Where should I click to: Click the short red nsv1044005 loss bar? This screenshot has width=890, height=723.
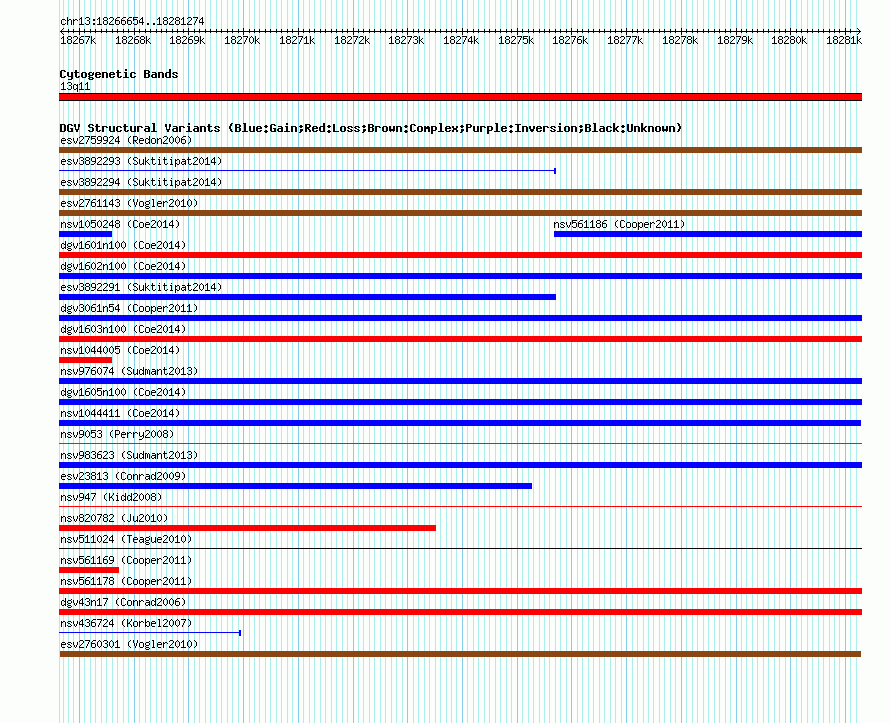pos(86,360)
